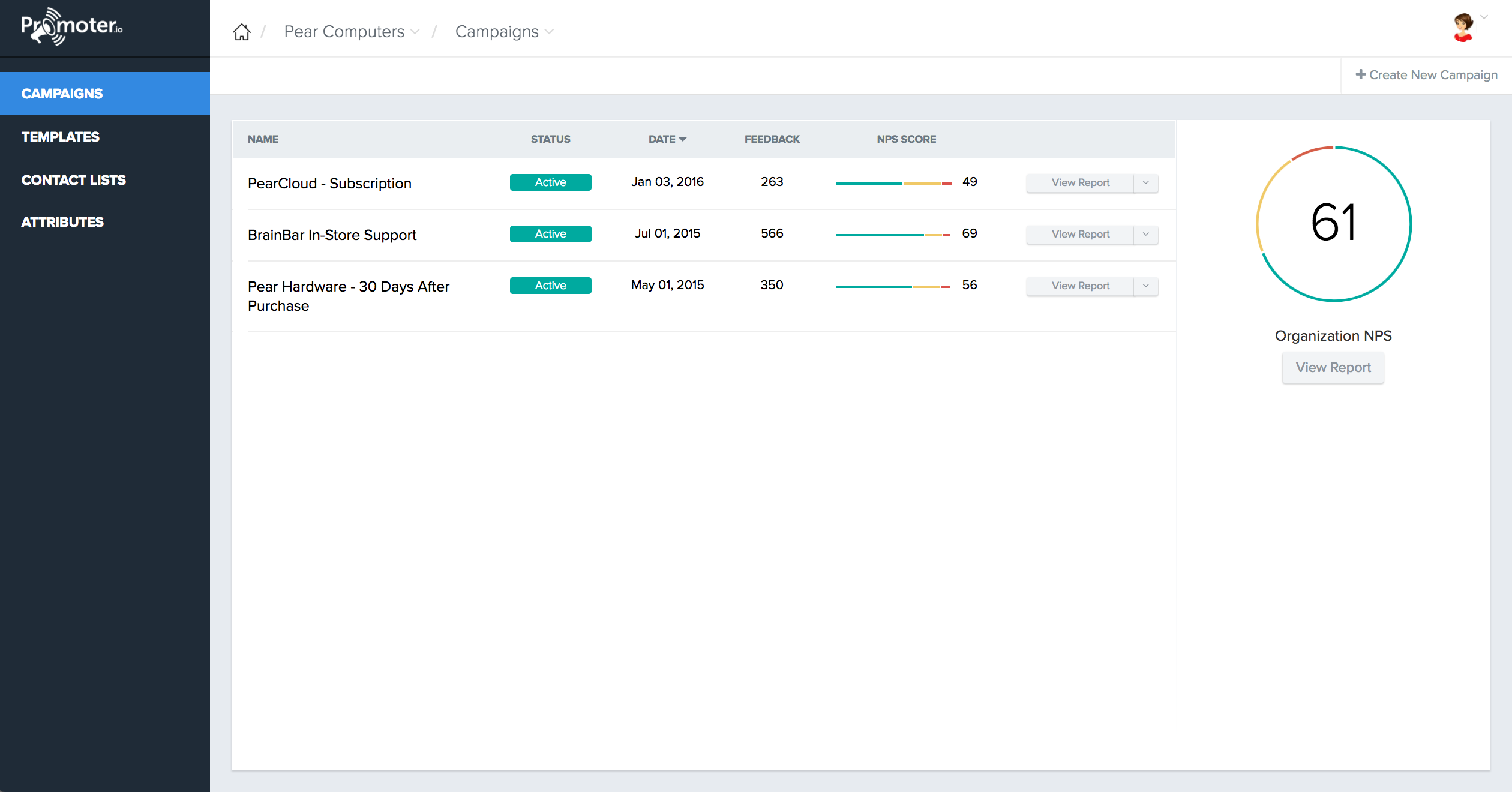
Task: Click the Promoter.io logo
Action: [71, 26]
